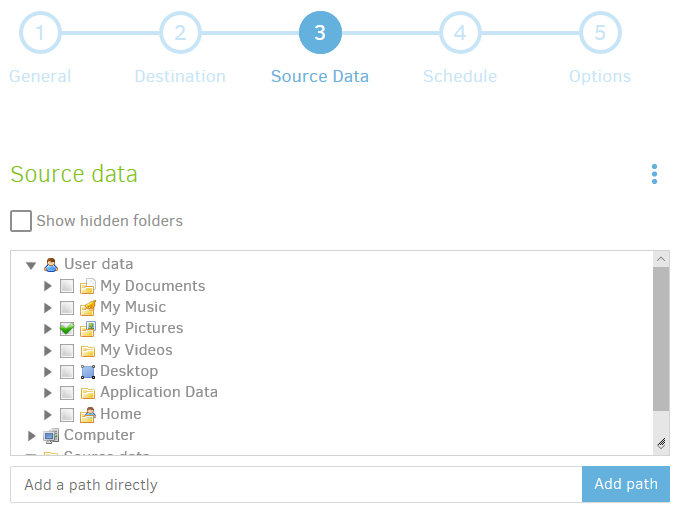Expand the Application Data folder
This screenshot has height=512, width=680.
click(x=48, y=393)
